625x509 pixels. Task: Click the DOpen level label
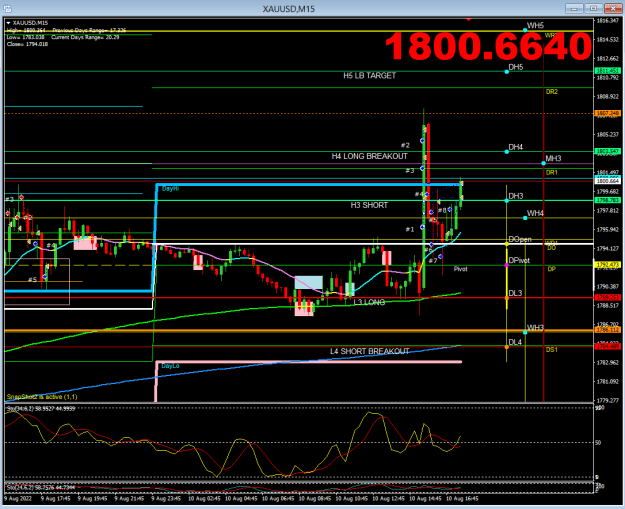click(x=520, y=239)
